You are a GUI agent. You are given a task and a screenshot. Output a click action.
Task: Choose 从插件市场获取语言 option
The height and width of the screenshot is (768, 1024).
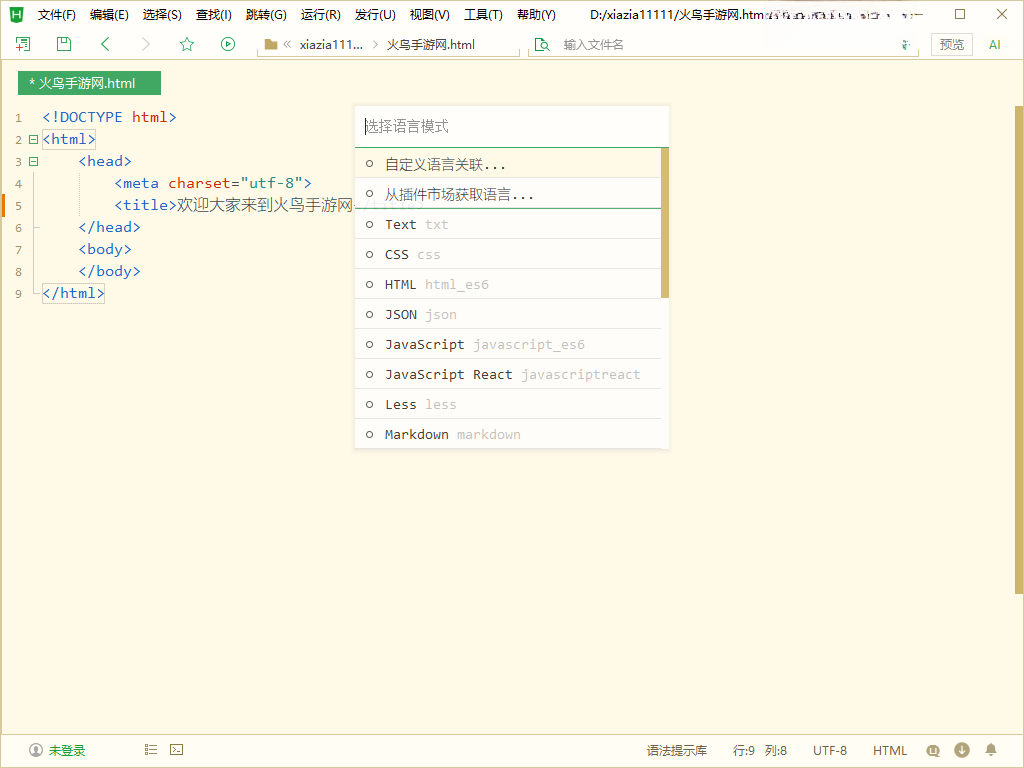coord(508,194)
